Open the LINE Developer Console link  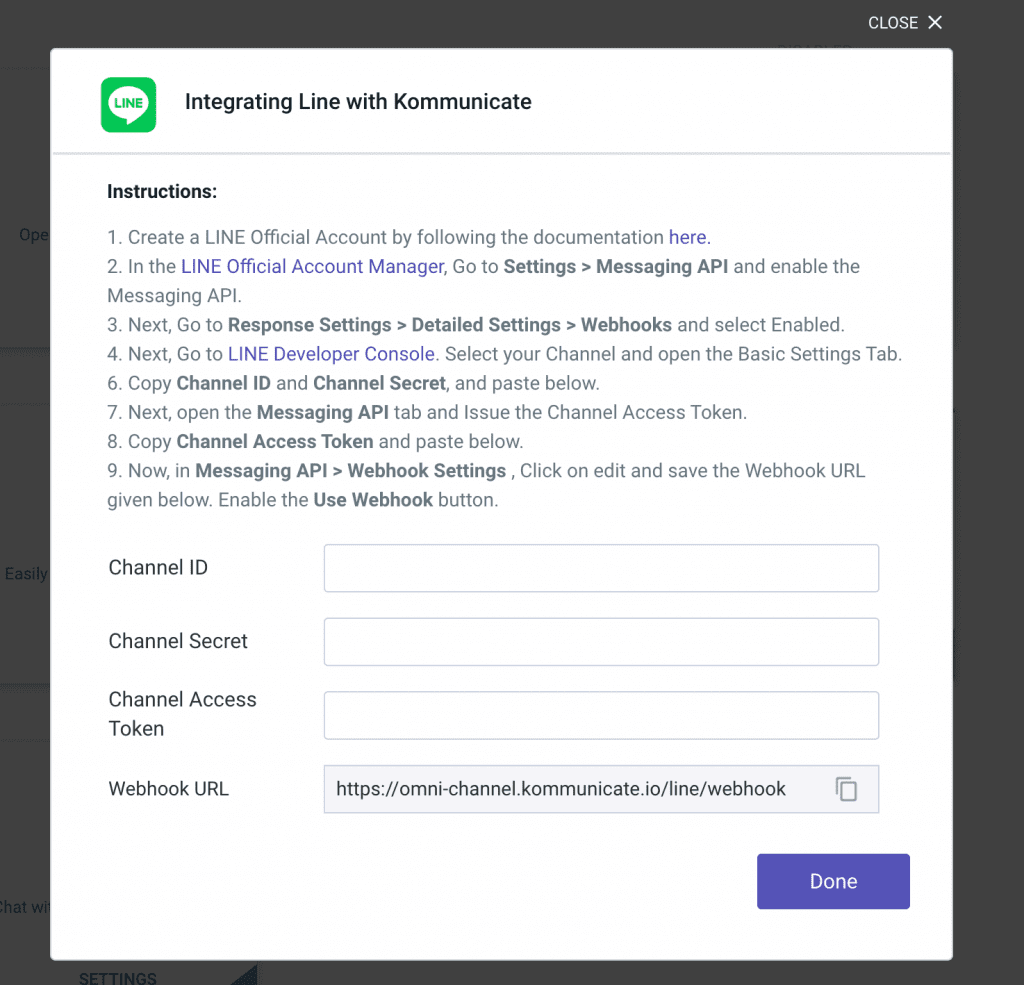point(331,354)
